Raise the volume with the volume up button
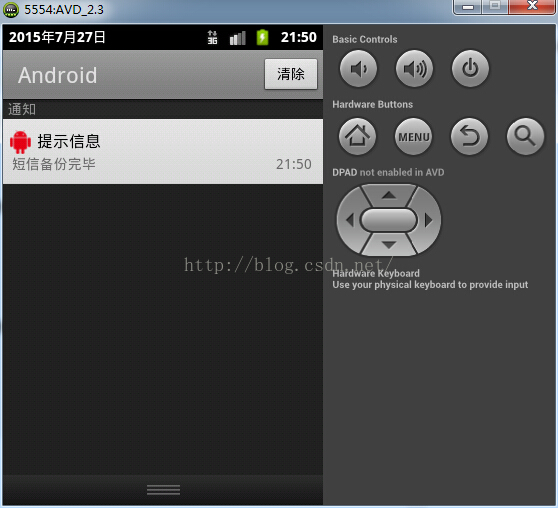The width and height of the screenshot is (558, 508). point(414,68)
